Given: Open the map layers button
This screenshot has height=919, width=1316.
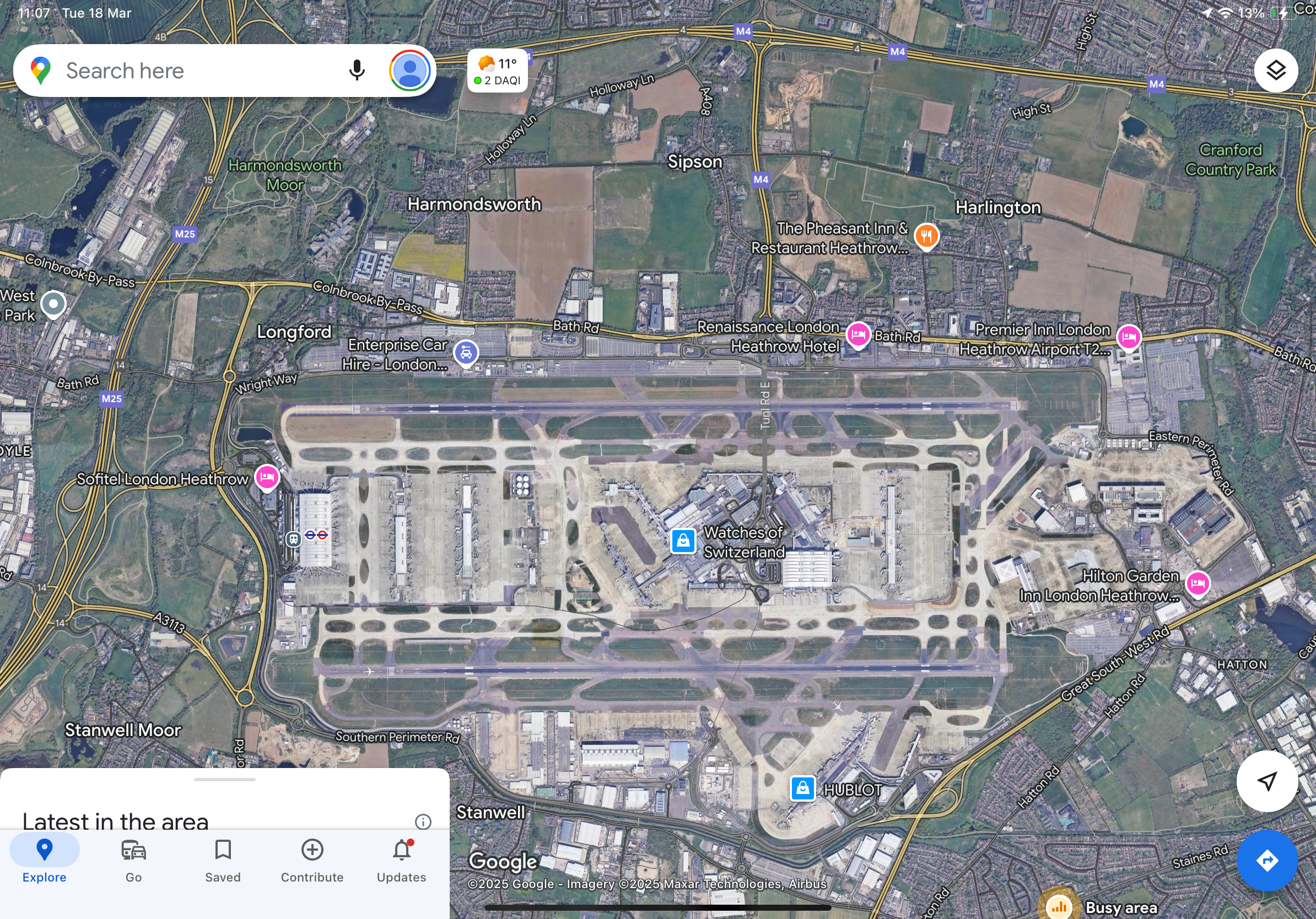Looking at the screenshot, I should coord(1275,71).
